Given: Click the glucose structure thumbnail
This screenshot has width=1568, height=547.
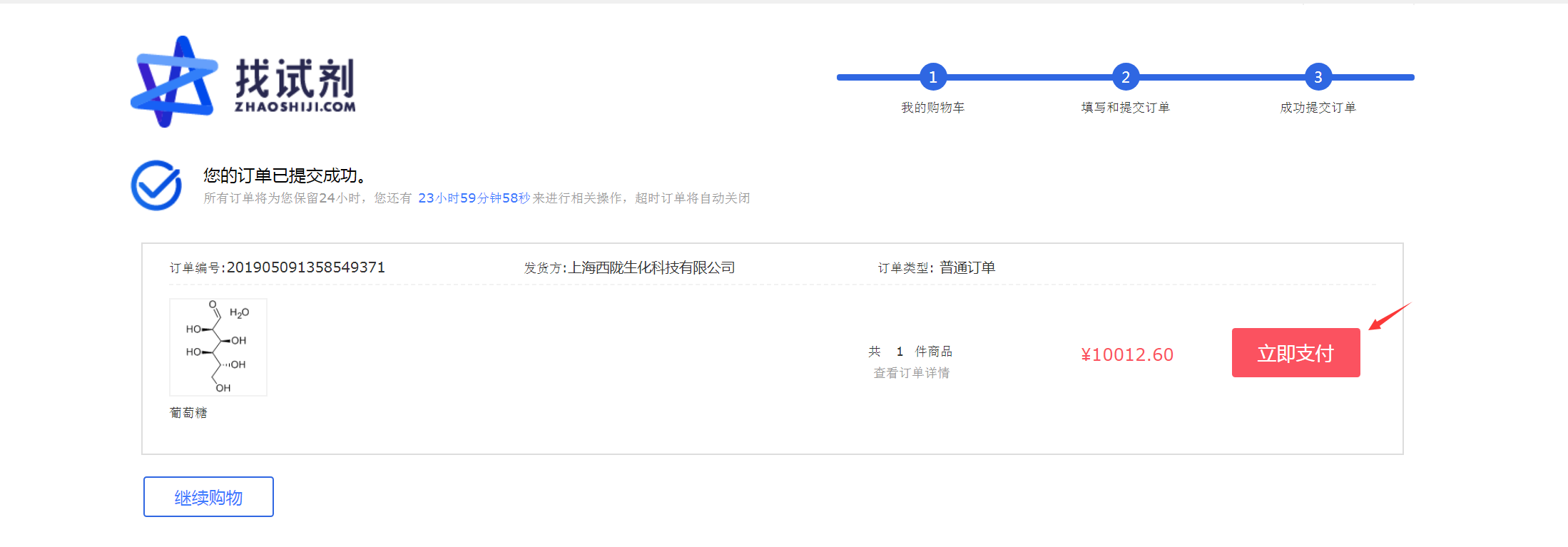Looking at the screenshot, I should click(218, 347).
